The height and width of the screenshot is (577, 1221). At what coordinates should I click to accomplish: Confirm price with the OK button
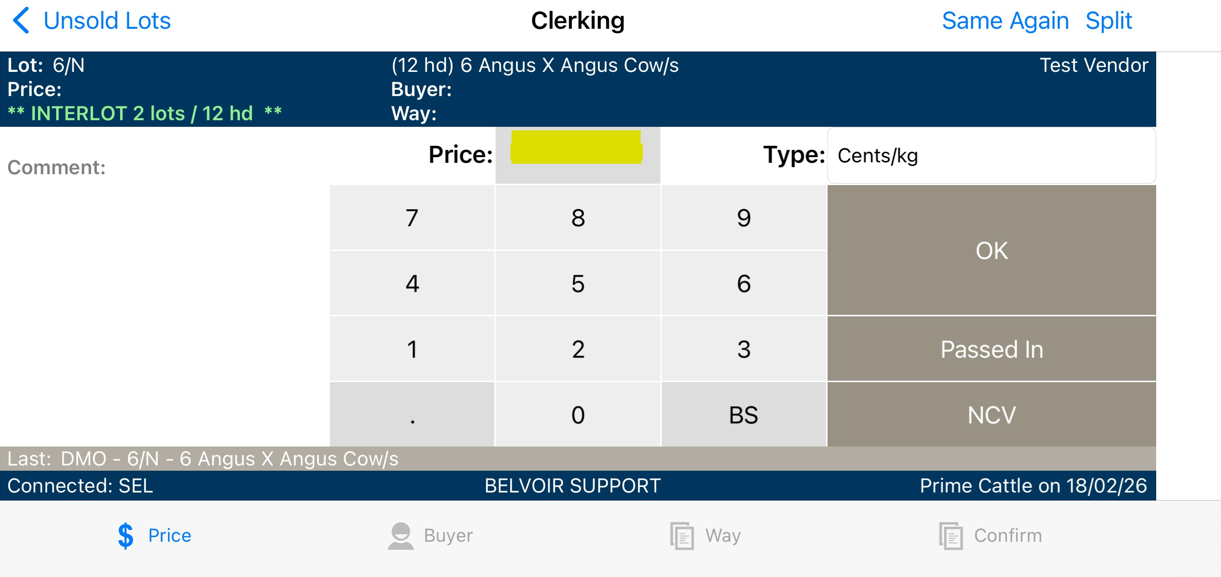click(x=991, y=251)
